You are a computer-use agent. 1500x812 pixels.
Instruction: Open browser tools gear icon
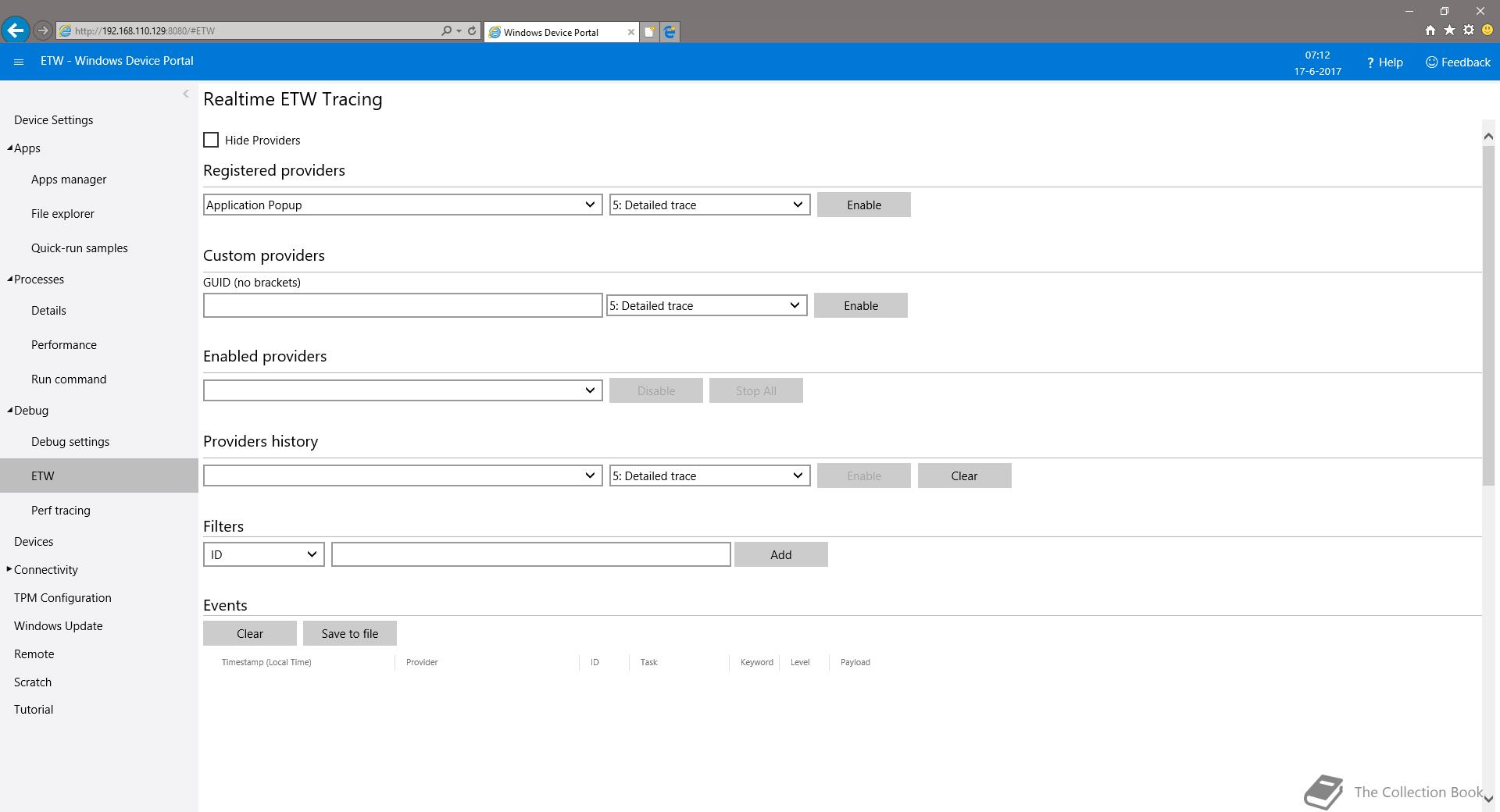(1469, 30)
